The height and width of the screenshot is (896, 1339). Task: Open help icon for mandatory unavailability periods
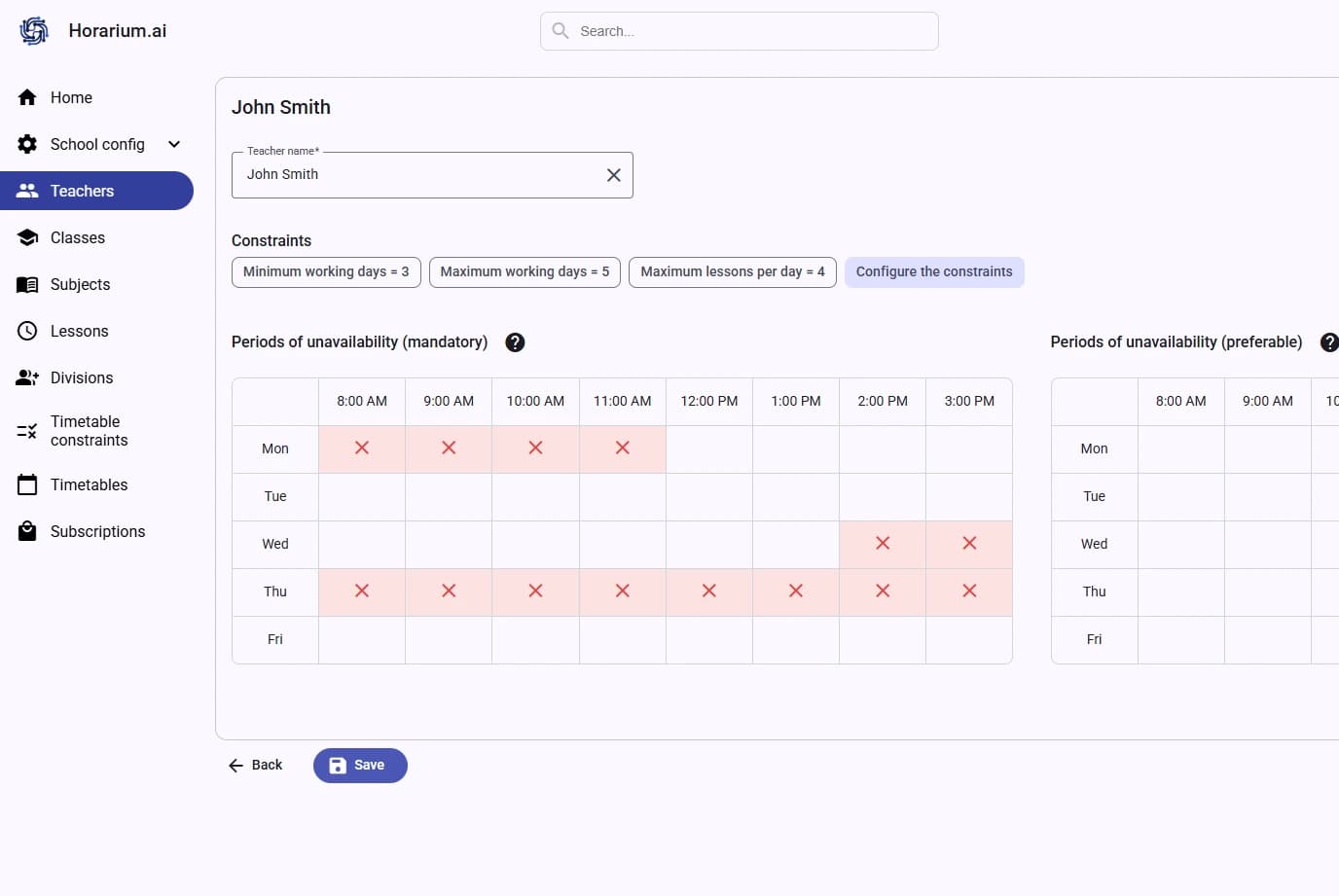pyautogui.click(x=515, y=342)
